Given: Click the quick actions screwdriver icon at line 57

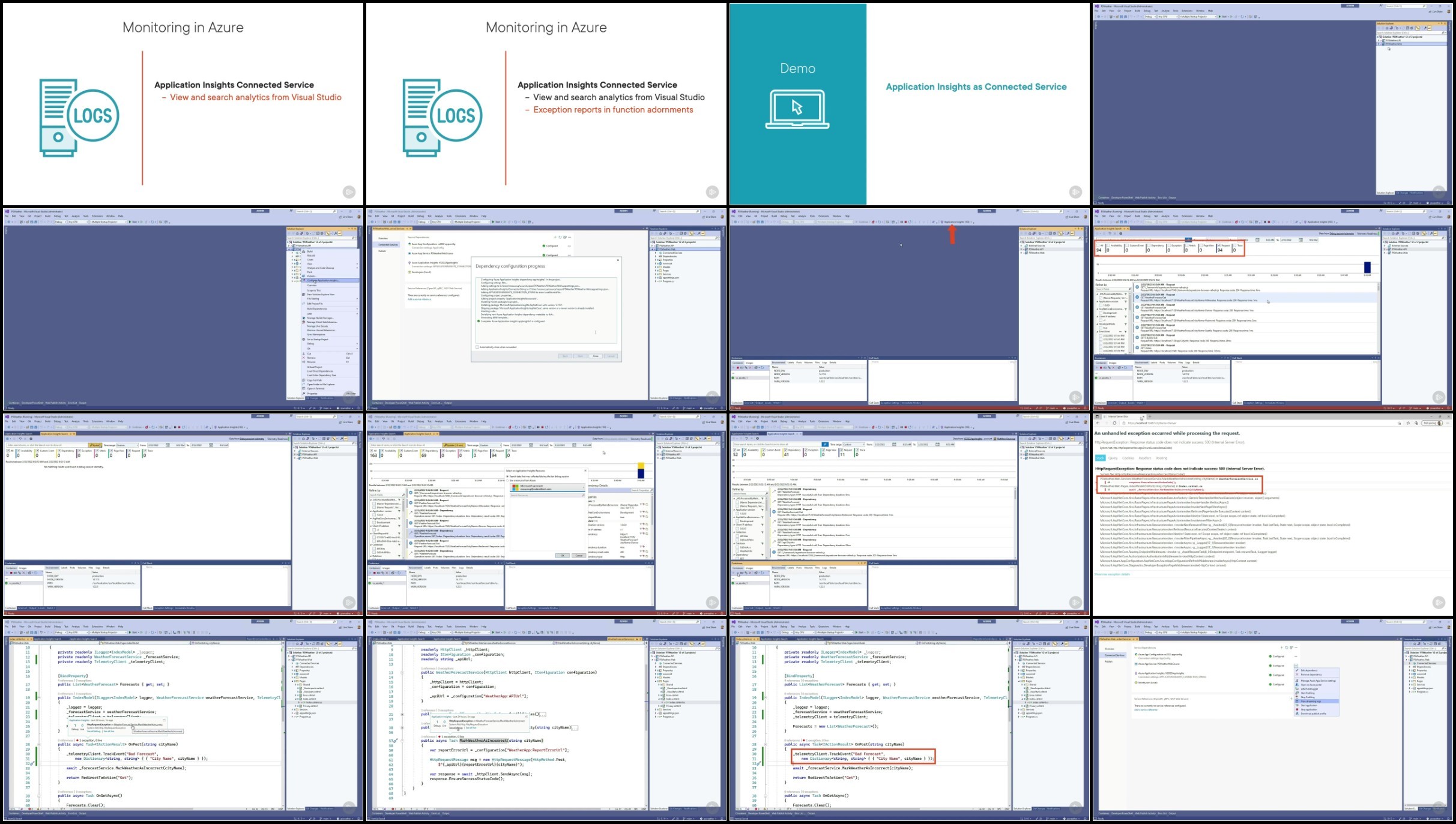Looking at the screenshot, I should [x=396, y=741].
